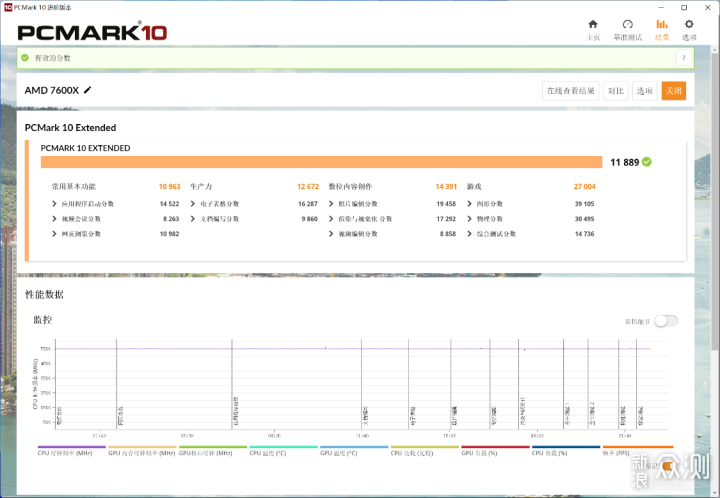The image size is (720, 498).
Task: Click the 14 522 score value
Action: 169,203
